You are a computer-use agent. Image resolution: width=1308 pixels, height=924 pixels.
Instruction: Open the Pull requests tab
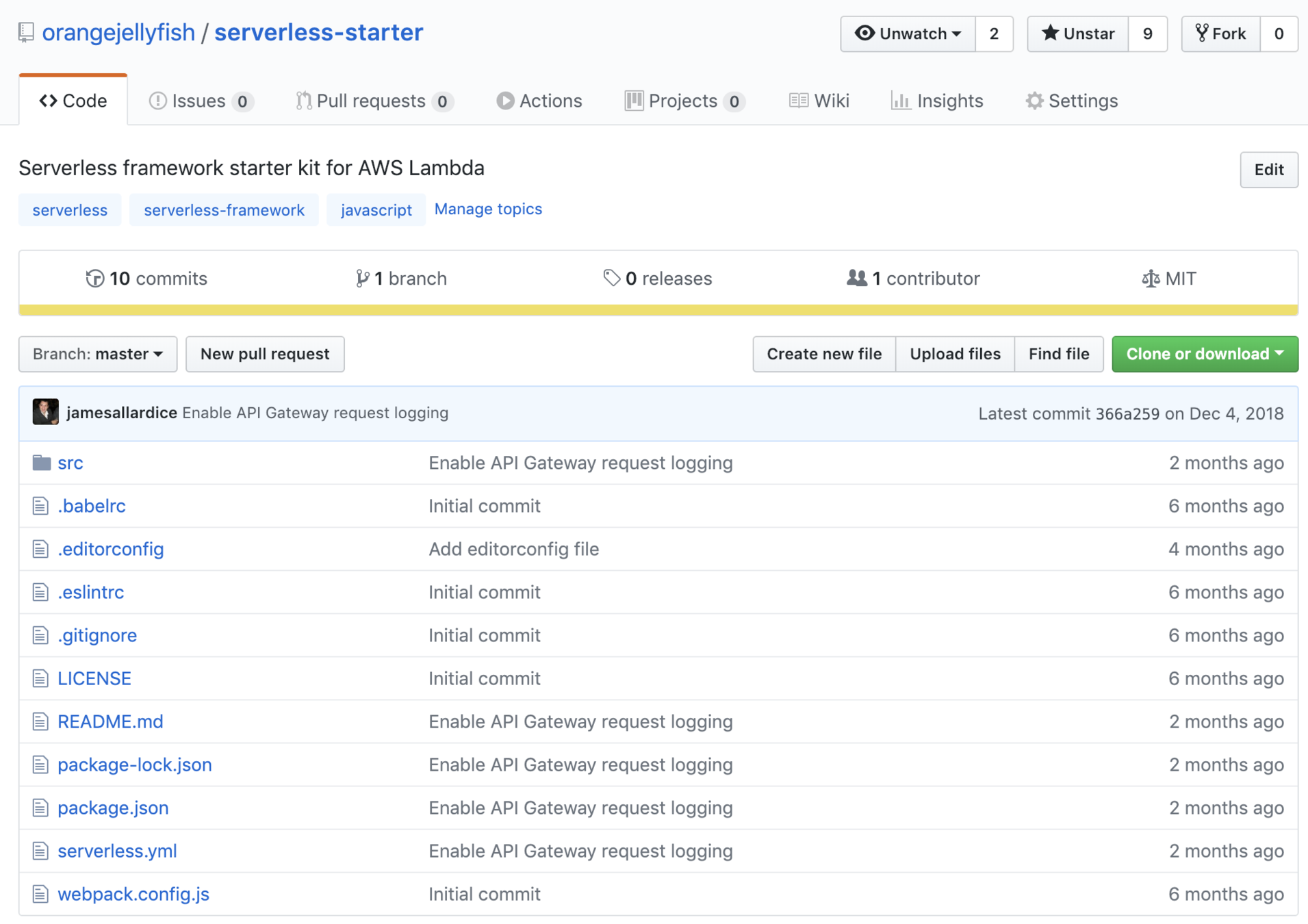click(374, 101)
